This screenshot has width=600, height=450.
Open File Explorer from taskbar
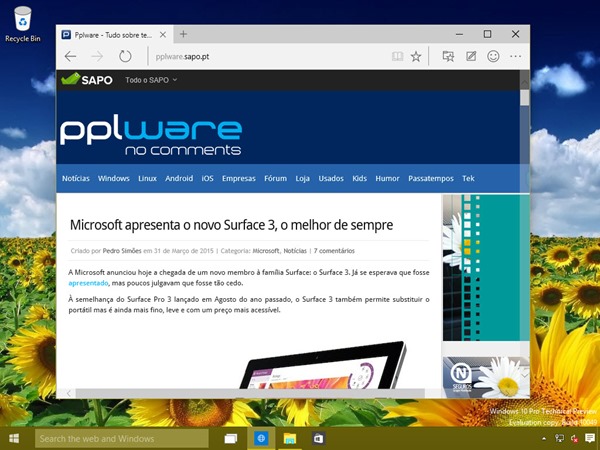point(290,439)
